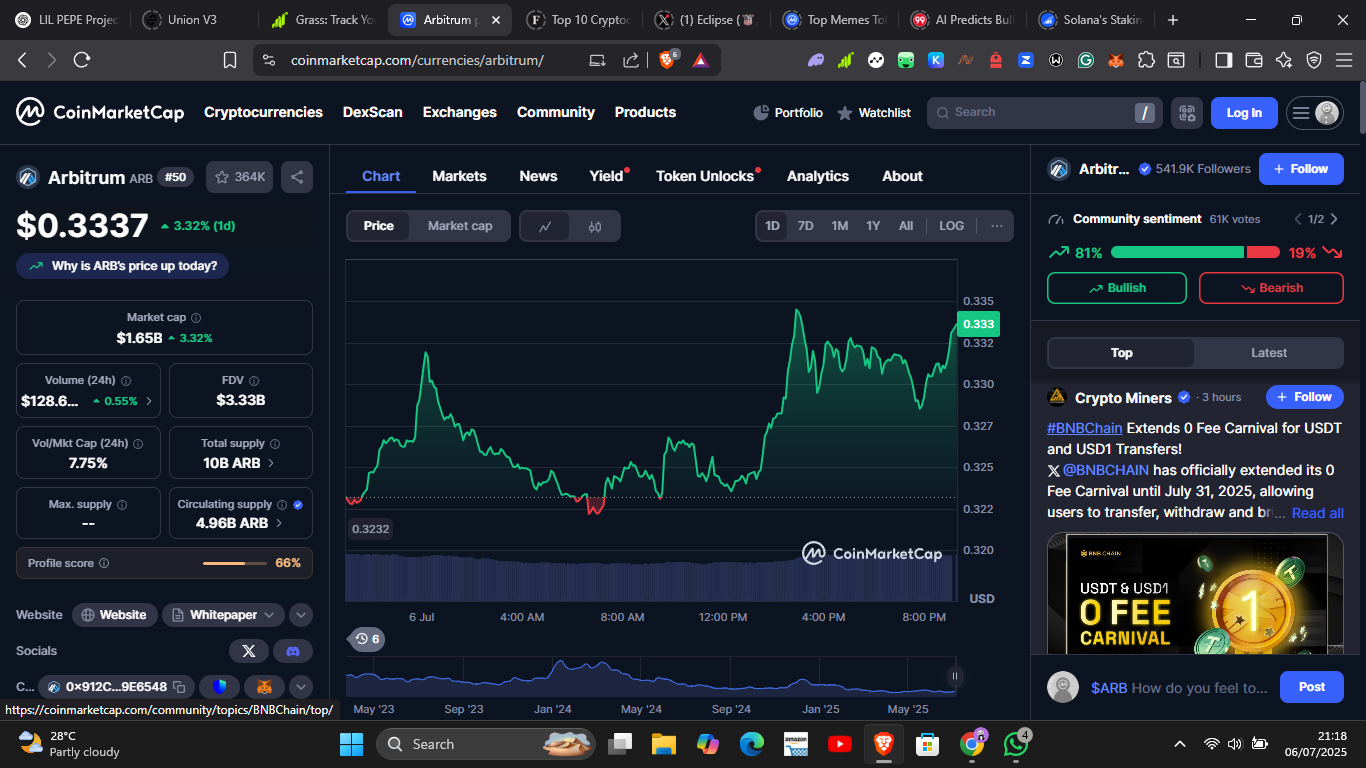
Task: Select the Market cap chart toggle
Action: 460,226
